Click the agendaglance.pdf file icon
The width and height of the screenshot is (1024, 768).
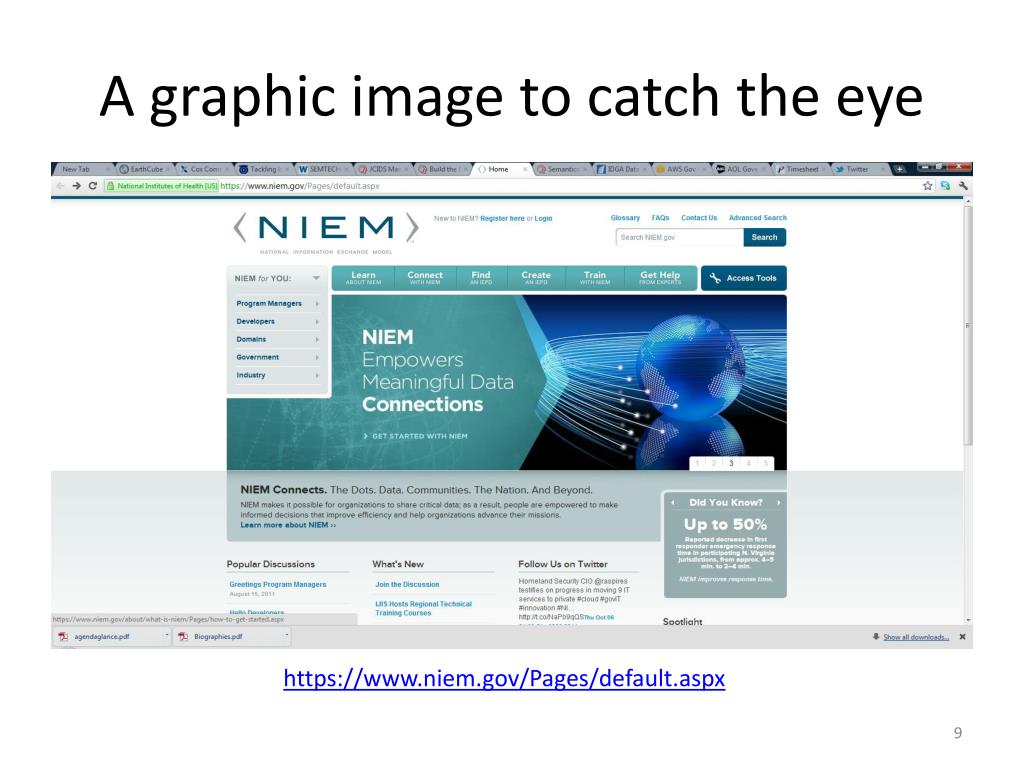point(63,637)
